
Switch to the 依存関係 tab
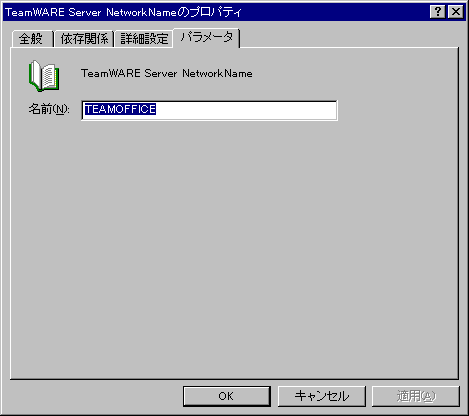point(84,39)
